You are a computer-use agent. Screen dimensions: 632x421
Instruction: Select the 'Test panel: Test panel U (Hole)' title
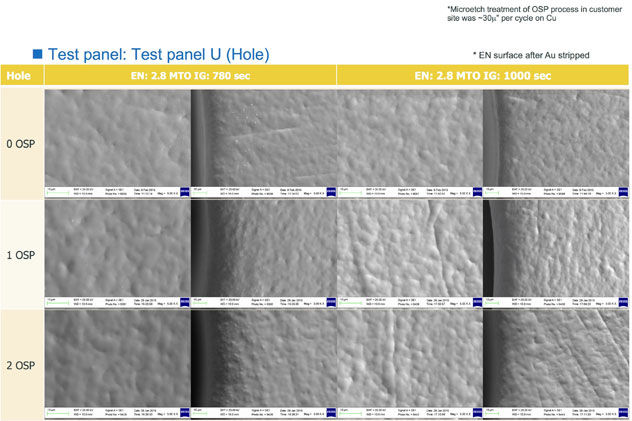click(157, 54)
